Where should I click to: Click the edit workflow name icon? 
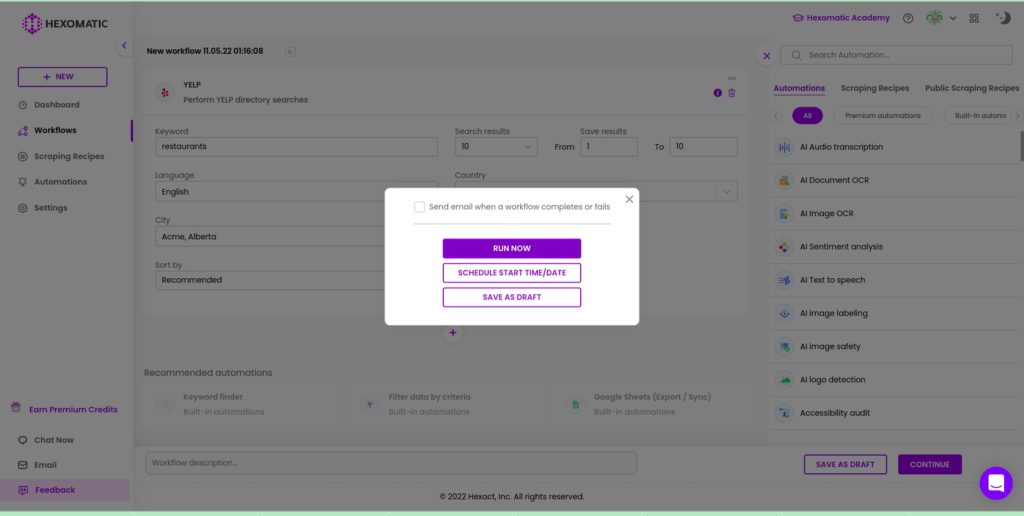[290, 52]
